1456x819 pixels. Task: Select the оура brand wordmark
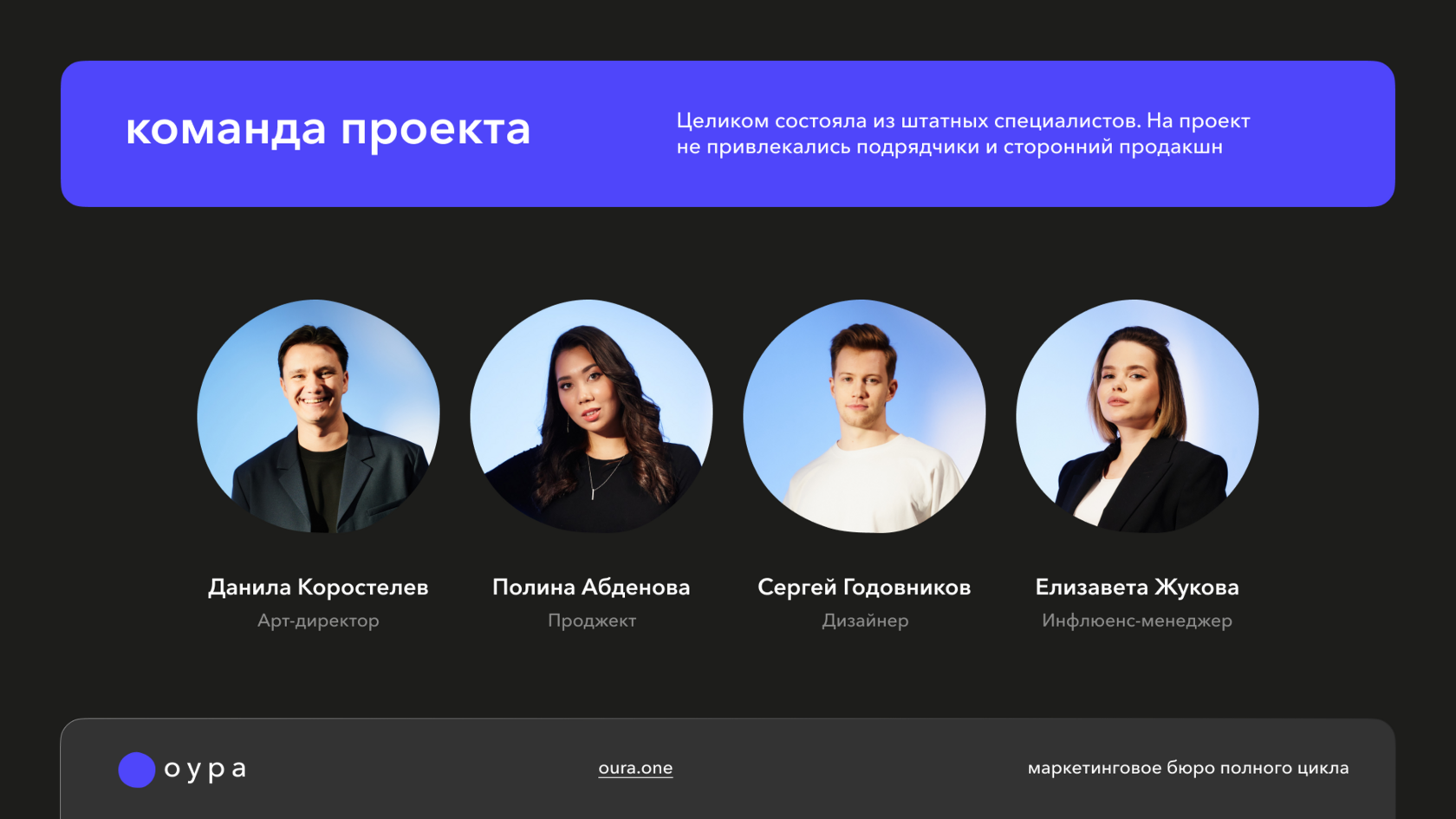[x=205, y=770]
